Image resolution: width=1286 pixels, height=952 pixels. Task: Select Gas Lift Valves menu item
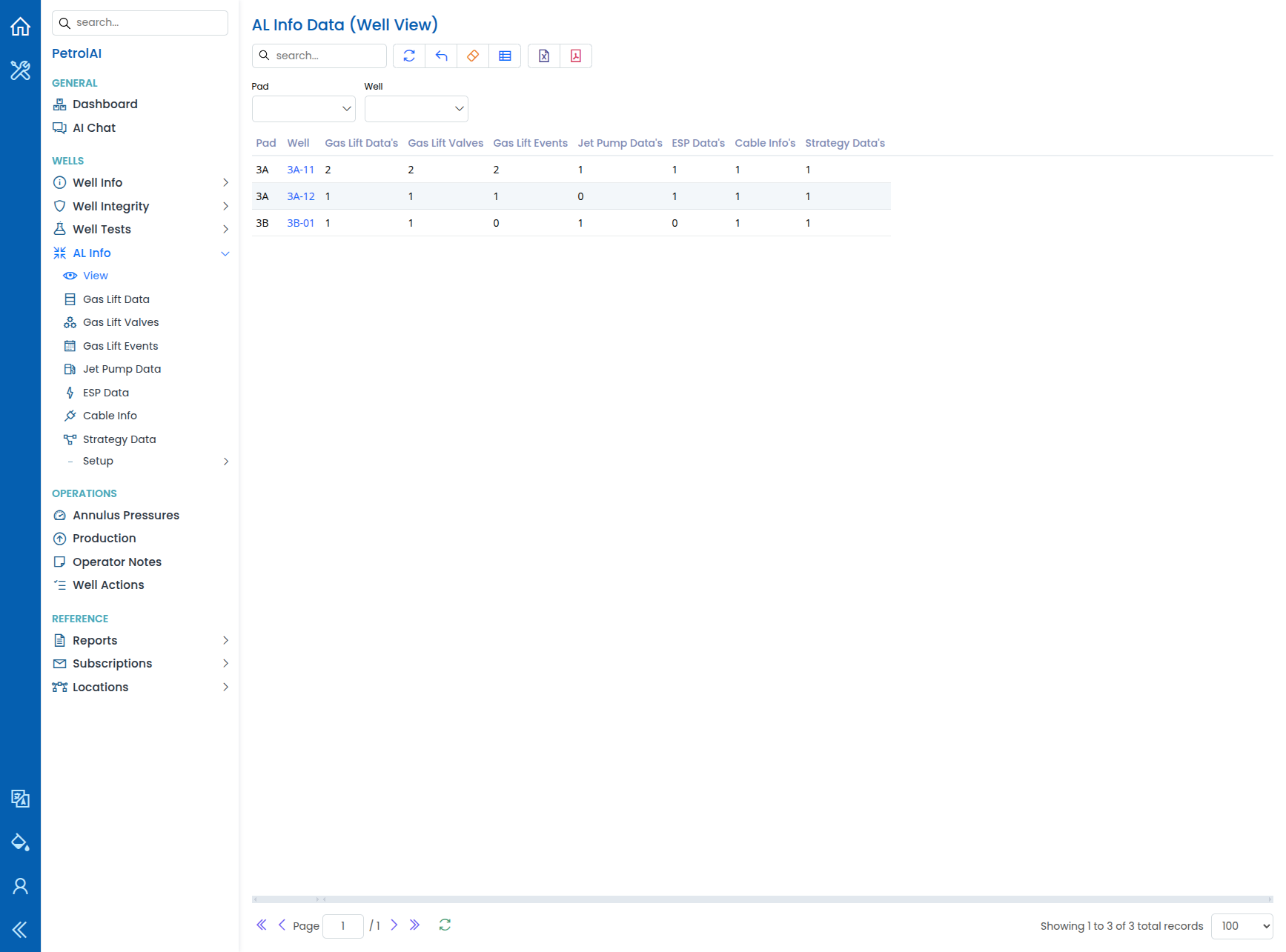(x=121, y=322)
